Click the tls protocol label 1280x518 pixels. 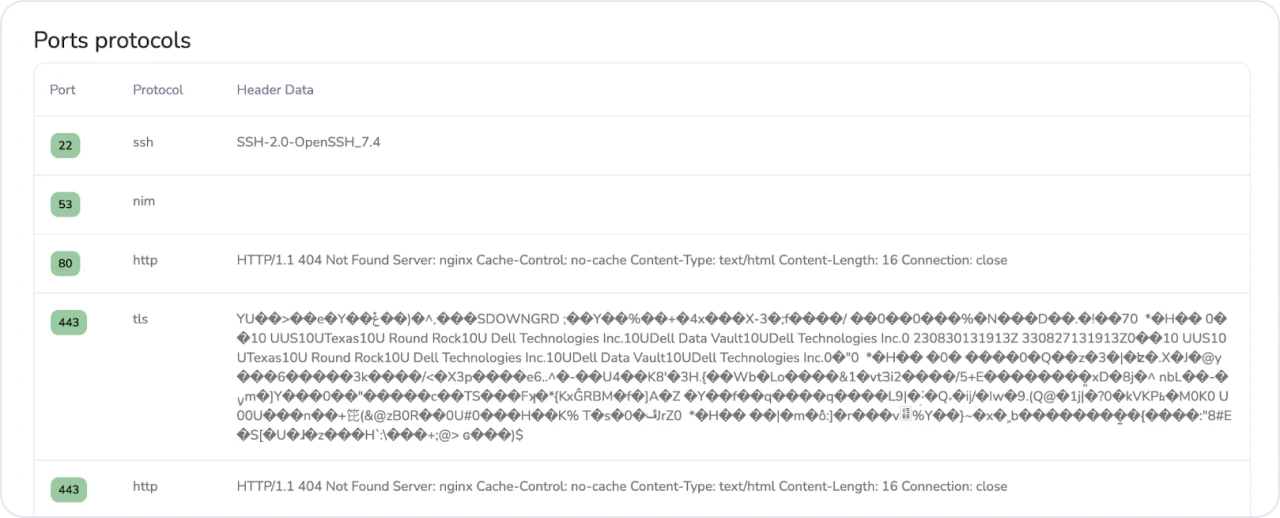coord(140,319)
